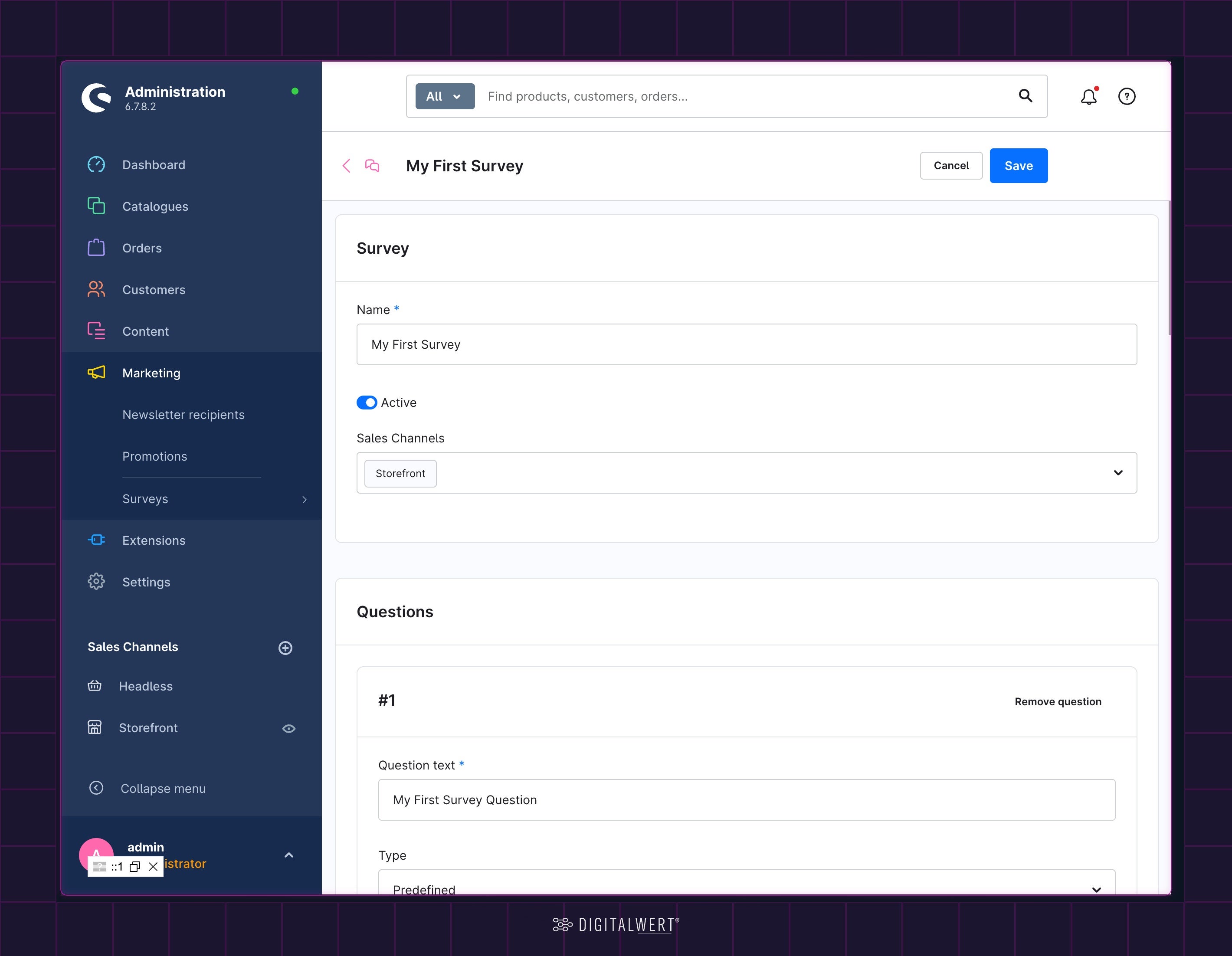Show Storefront via eye icon
The image size is (1232, 956).
(289, 729)
